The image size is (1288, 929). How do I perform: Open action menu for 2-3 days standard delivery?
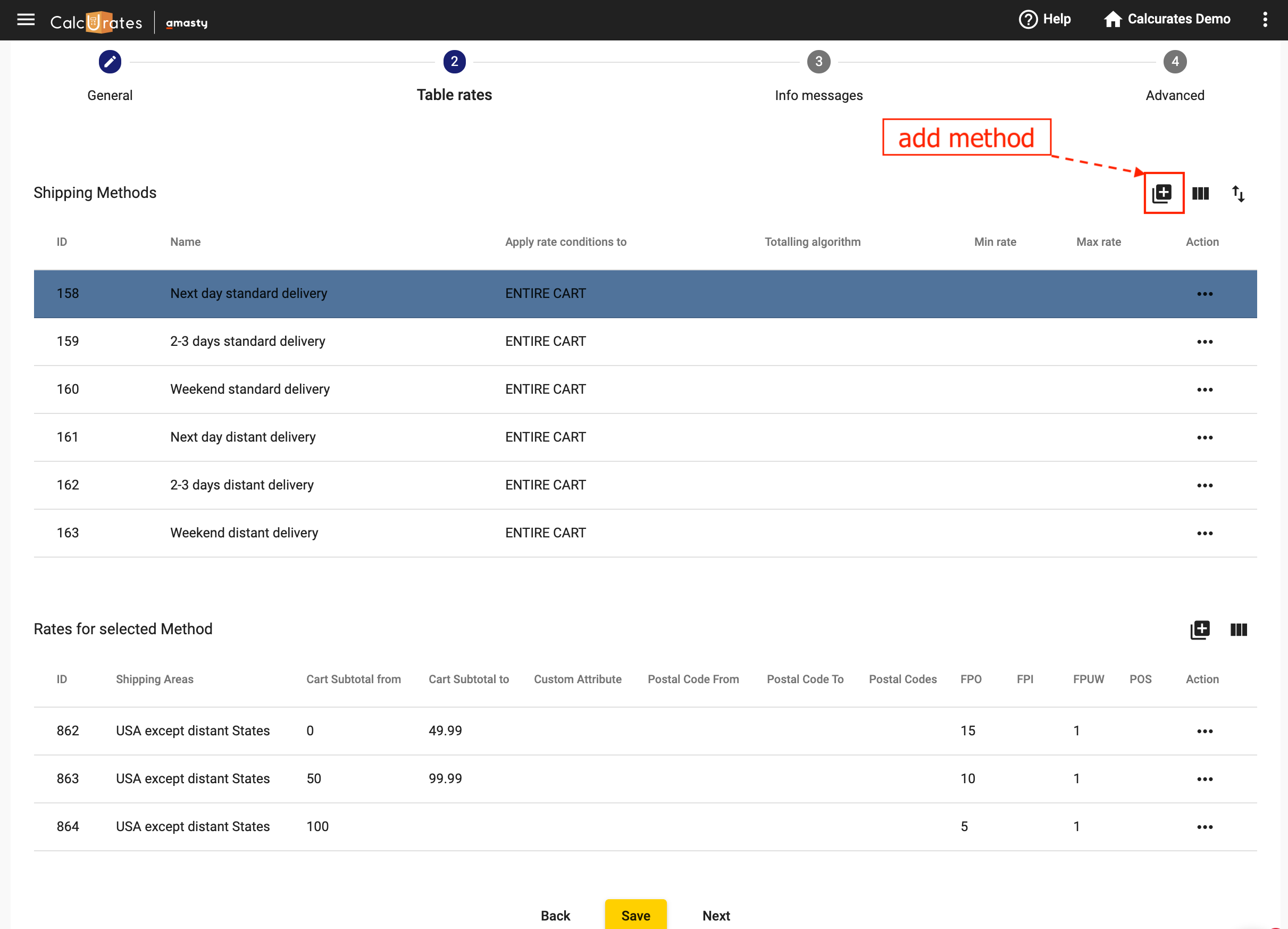(1205, 342)
